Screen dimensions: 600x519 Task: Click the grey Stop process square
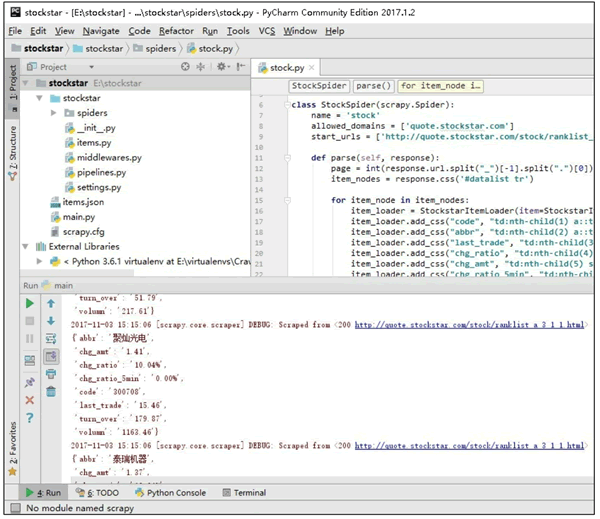coord(29,321)
